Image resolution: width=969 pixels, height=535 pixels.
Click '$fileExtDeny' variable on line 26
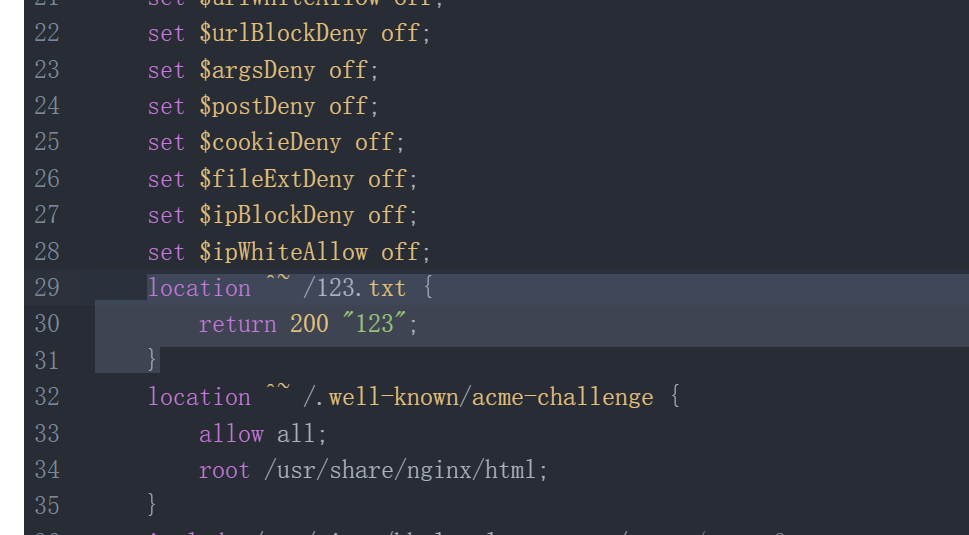(x=277, y=179)
